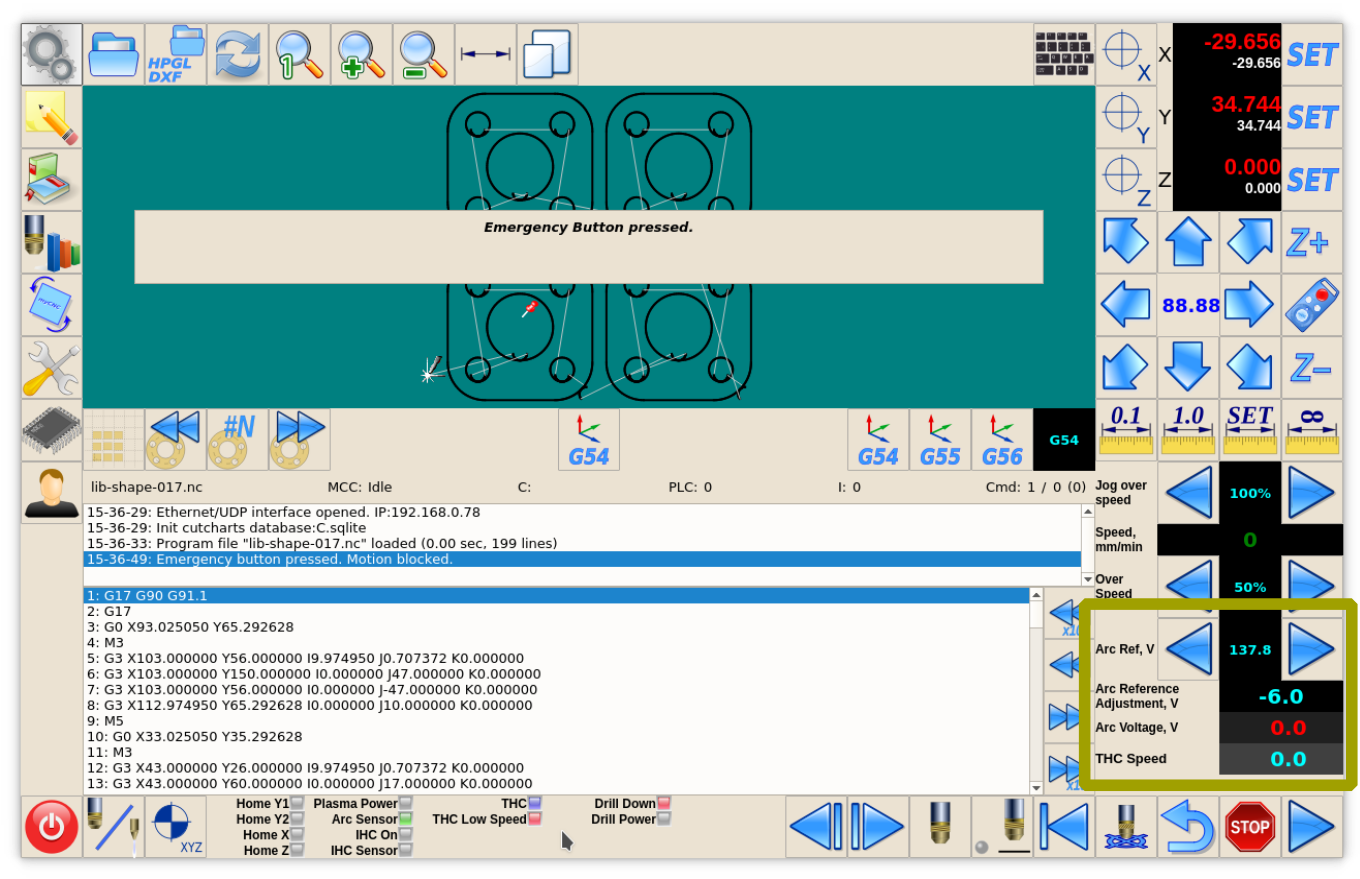The image size is (1360, 879).
Task: Open a file with the folder icon
Action: coord(113,54)
